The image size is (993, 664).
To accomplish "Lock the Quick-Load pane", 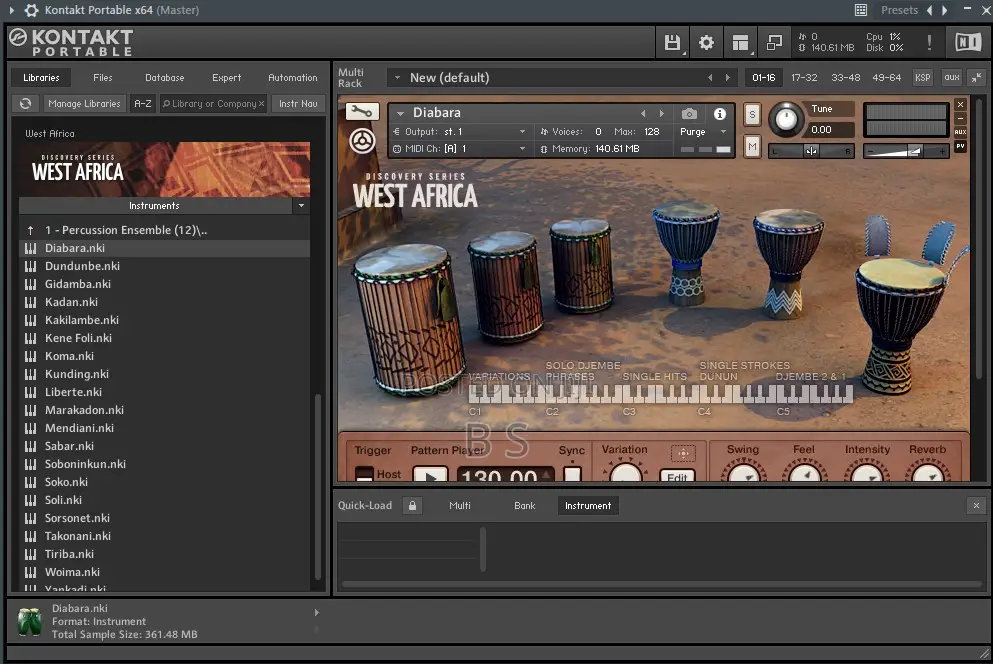I will 412,506.
